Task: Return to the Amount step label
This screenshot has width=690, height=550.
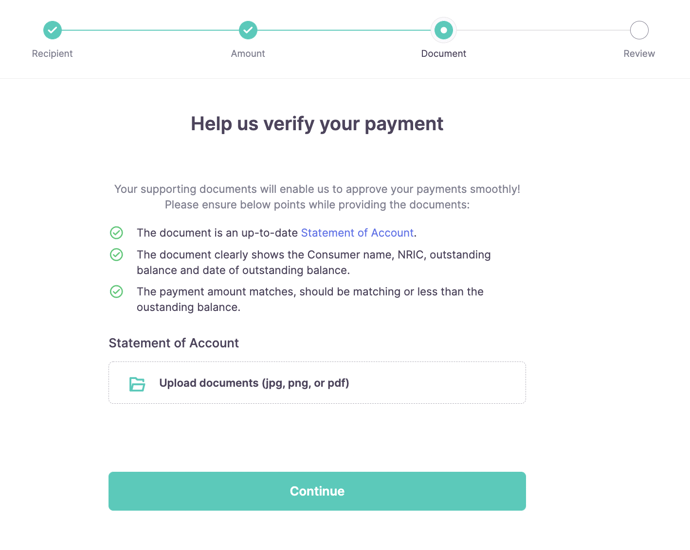Action: (248, 54)
